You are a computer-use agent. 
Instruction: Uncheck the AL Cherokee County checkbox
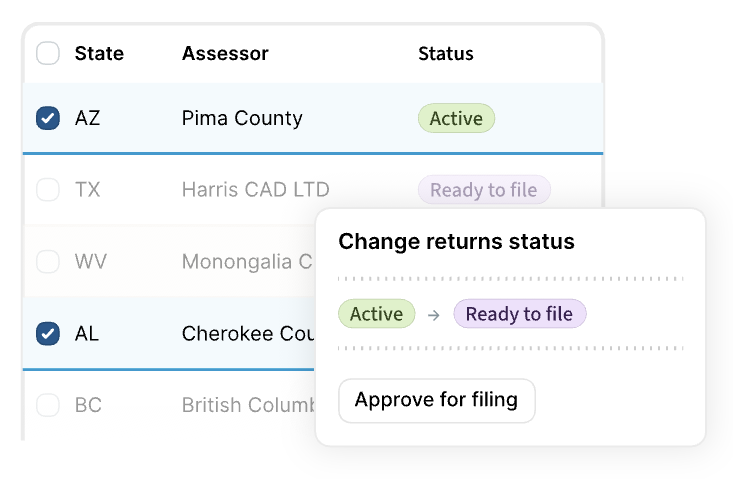pyautogui.click(x=48, y=333)
